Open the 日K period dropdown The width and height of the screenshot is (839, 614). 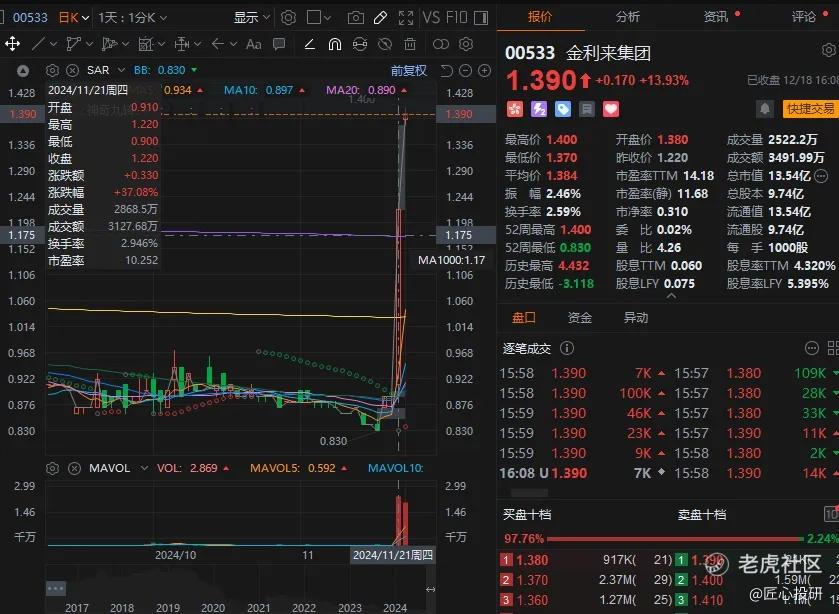[74, 18]
